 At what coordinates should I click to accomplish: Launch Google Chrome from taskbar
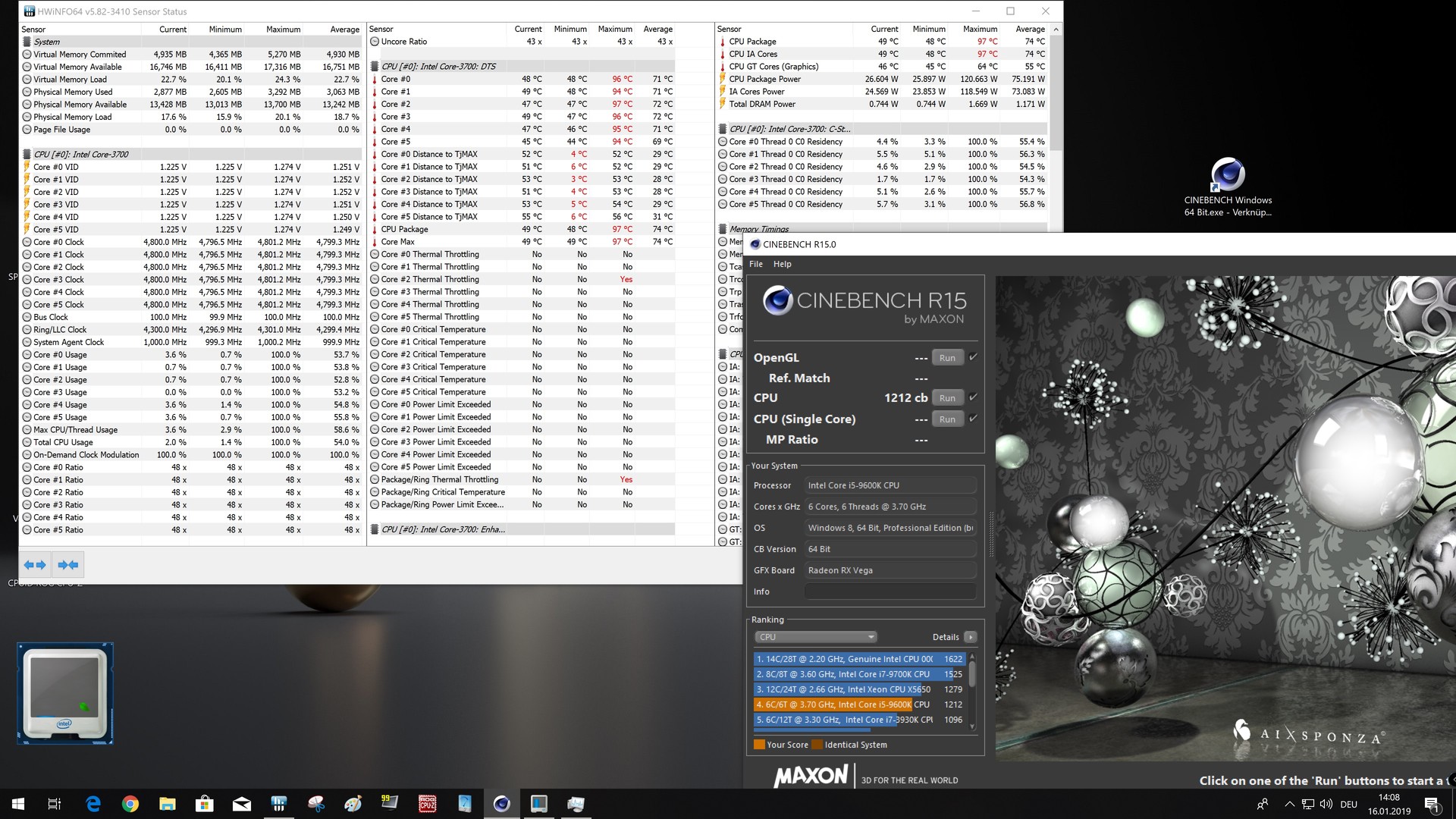pos(130,804)
